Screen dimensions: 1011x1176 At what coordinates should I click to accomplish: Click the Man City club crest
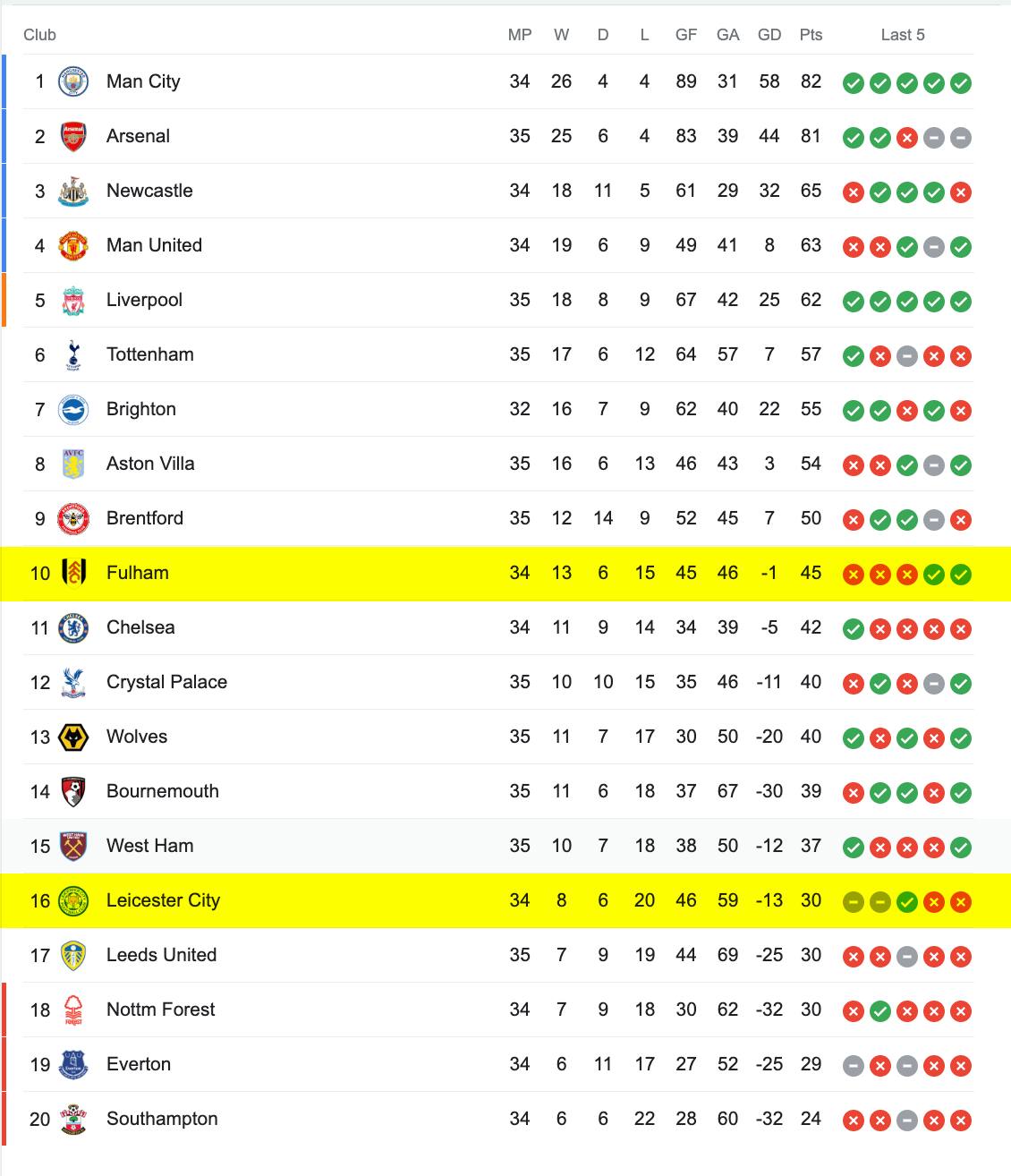[x=73, y=82]
